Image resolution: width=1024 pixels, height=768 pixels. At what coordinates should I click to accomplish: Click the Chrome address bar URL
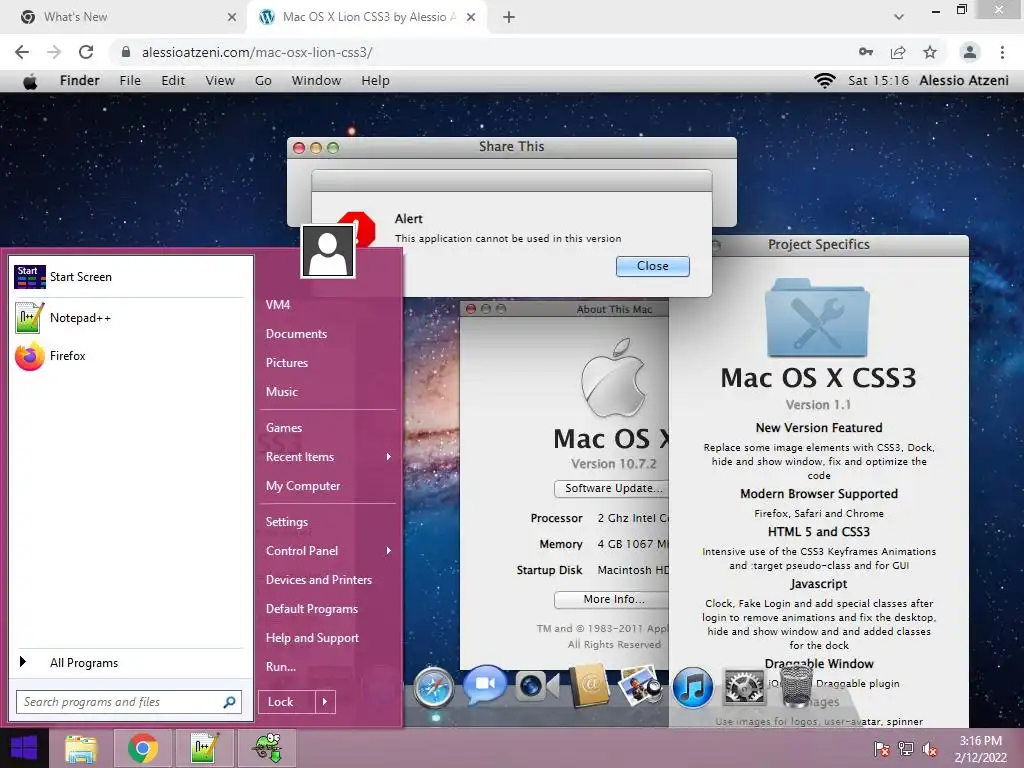pyautogui.click(x=257, y=52)
